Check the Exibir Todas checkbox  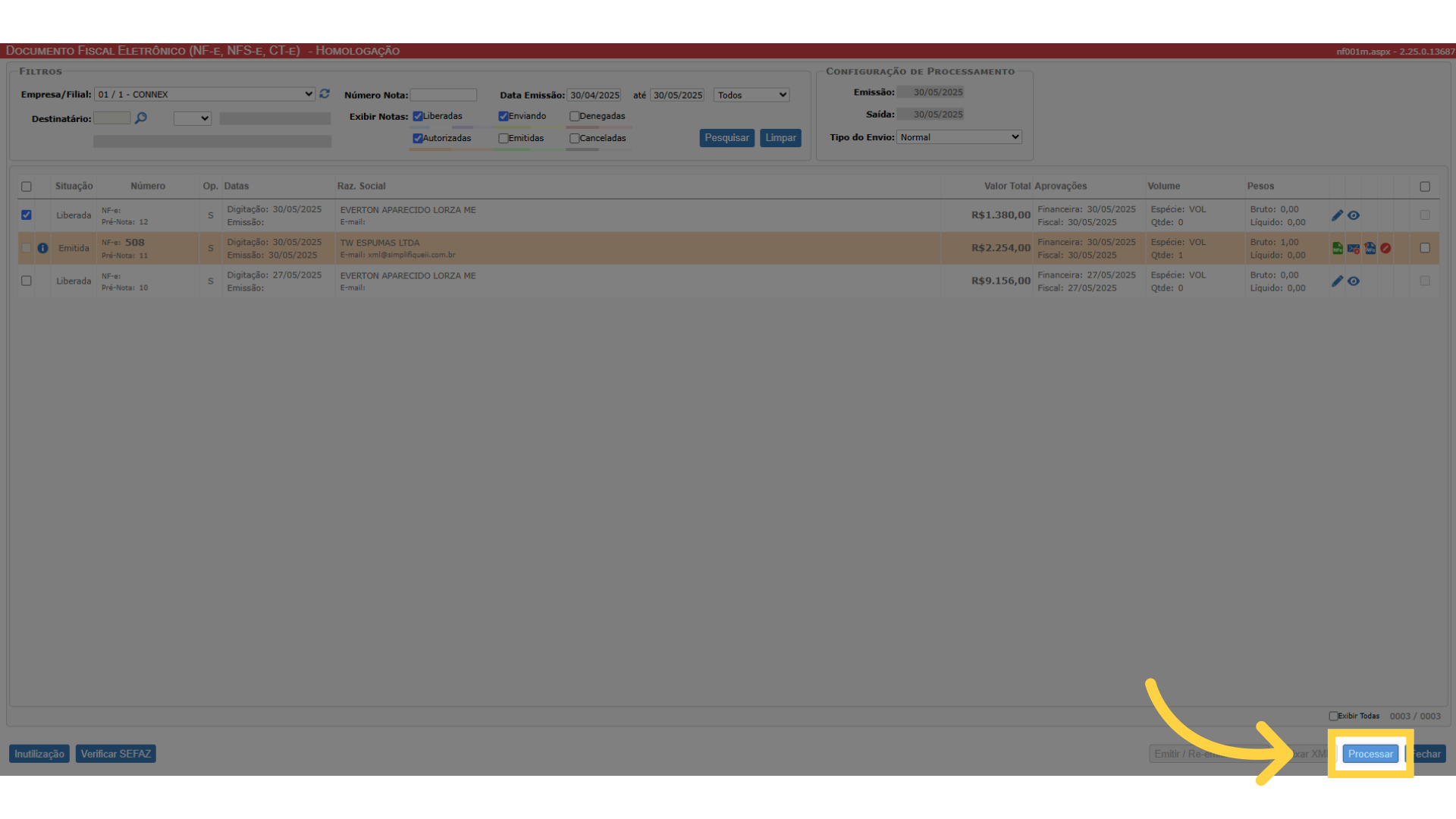point(1333,716)
